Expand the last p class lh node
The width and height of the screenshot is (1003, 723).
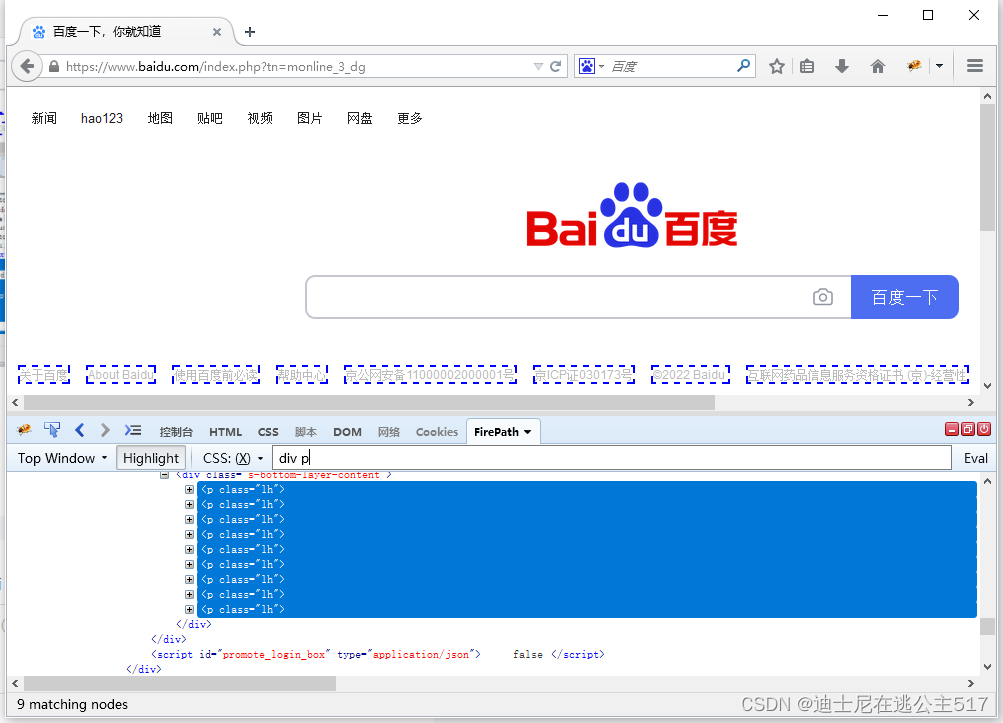point(189,610)
